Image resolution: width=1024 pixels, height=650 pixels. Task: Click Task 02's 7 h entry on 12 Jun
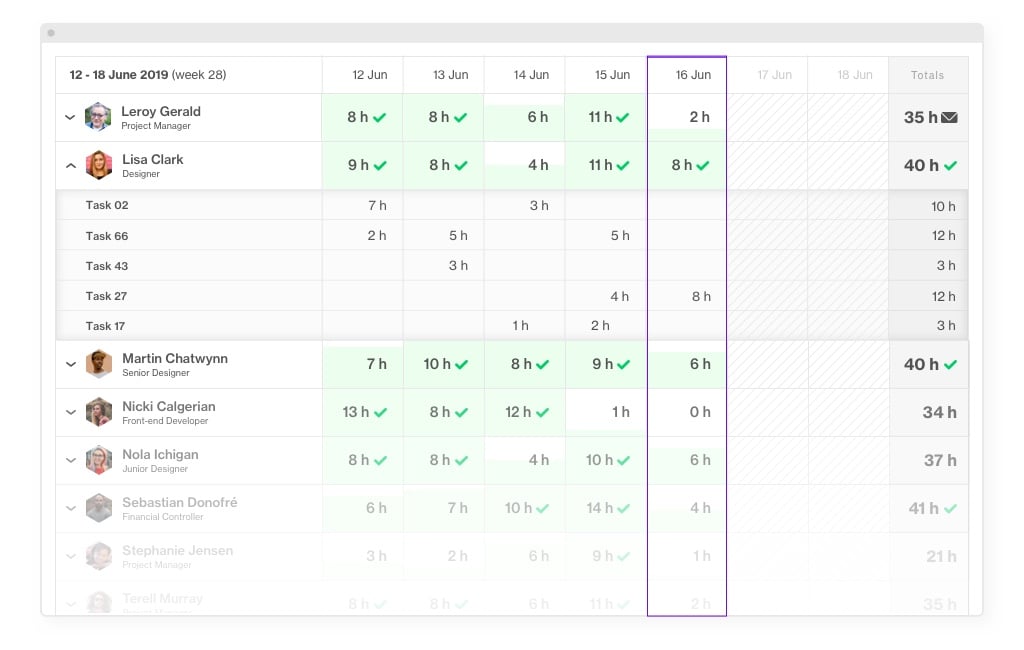click(x=377, y=206)
